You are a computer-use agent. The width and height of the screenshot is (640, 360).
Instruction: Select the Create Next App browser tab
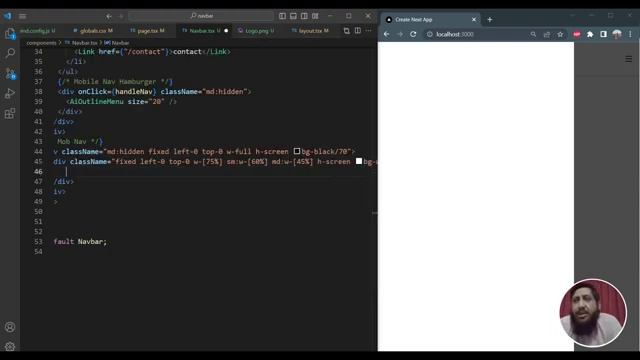[x=431, y=20]
